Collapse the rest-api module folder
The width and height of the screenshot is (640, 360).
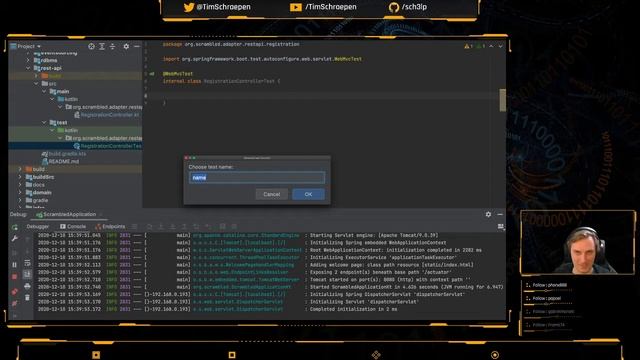point(28,68)
